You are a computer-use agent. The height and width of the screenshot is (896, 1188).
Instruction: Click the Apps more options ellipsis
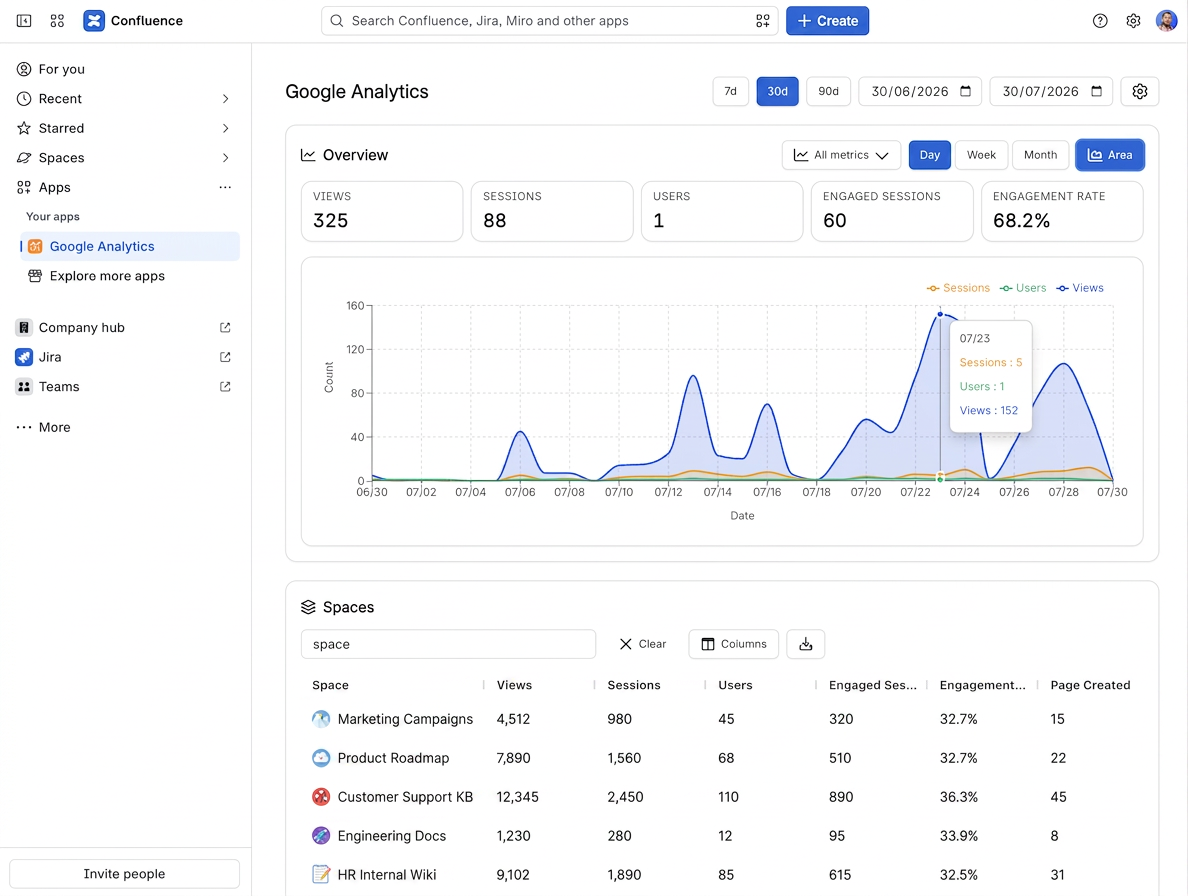[x=225, y=187]
